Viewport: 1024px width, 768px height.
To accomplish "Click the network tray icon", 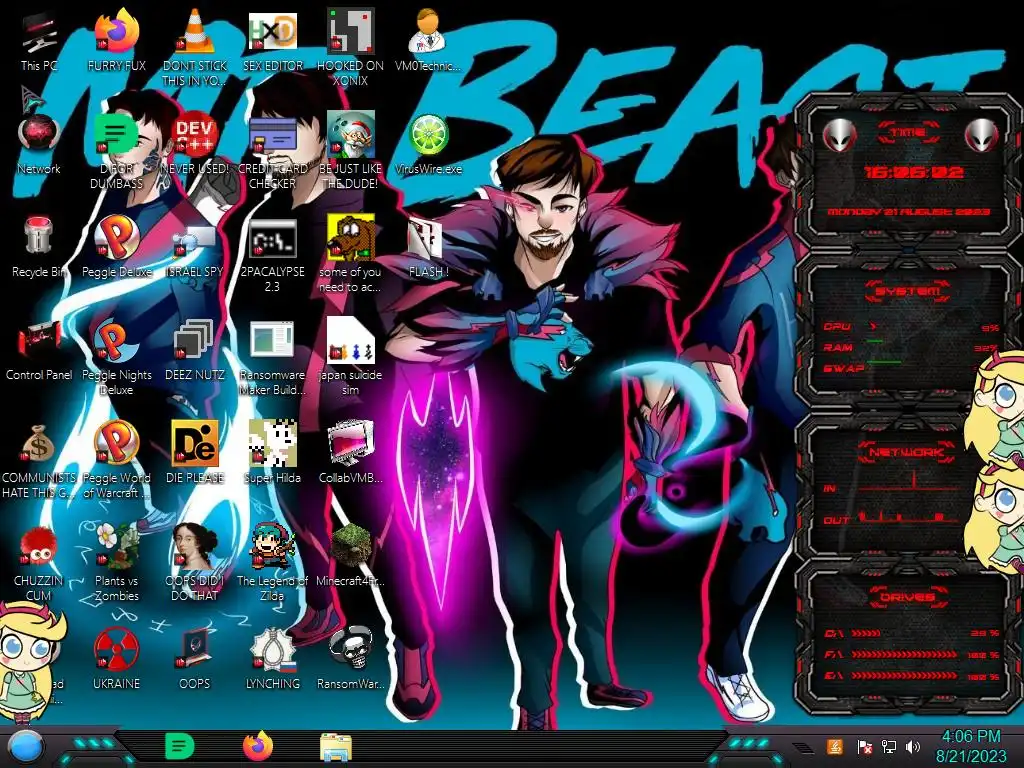I will [888, 746].
